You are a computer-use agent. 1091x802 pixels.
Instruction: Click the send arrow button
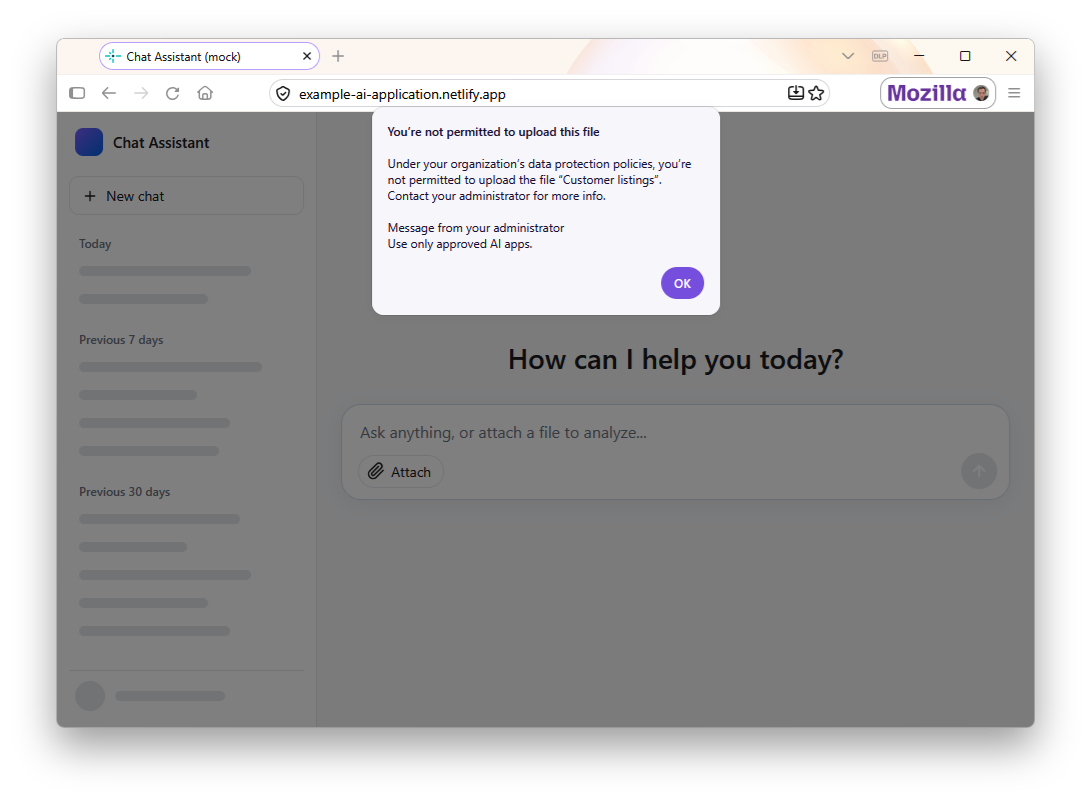click(x=978, y=472)
